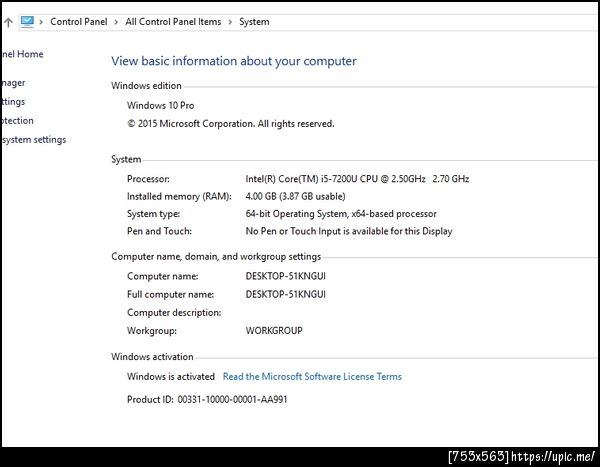600x467 pixels.
Task: Select Full computer name value DESKTOP-51KNGUI
Action: coord(285,294)
